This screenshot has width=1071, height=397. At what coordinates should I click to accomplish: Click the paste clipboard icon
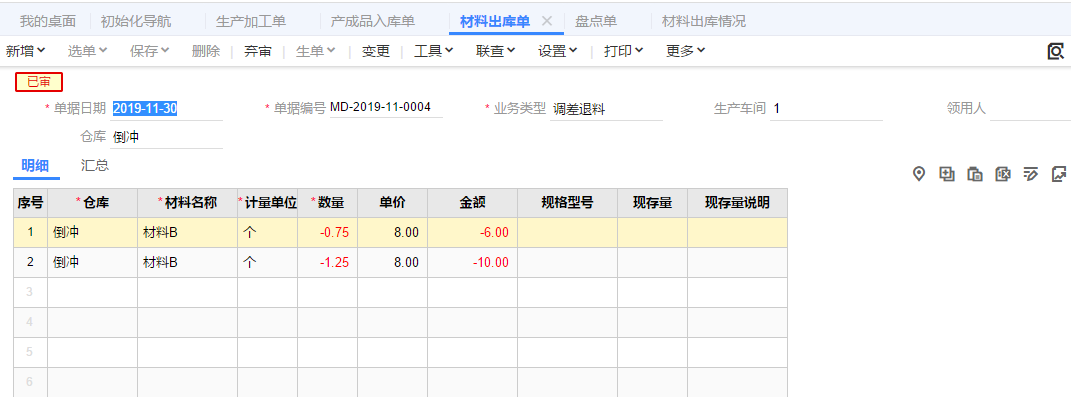click(975, 174)
